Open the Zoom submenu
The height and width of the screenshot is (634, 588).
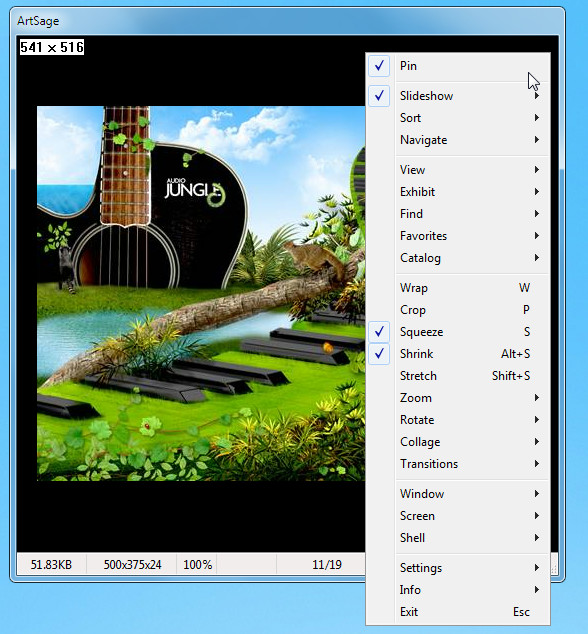(x=458, y=398)
